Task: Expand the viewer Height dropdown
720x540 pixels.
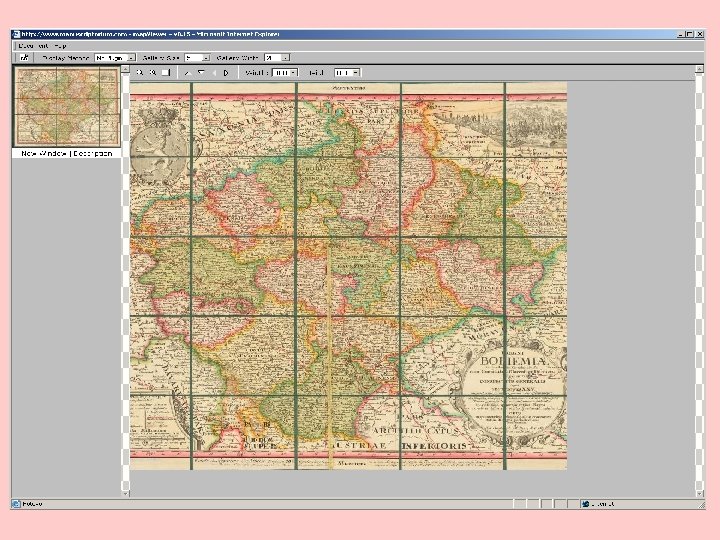Action: (357, 73)
